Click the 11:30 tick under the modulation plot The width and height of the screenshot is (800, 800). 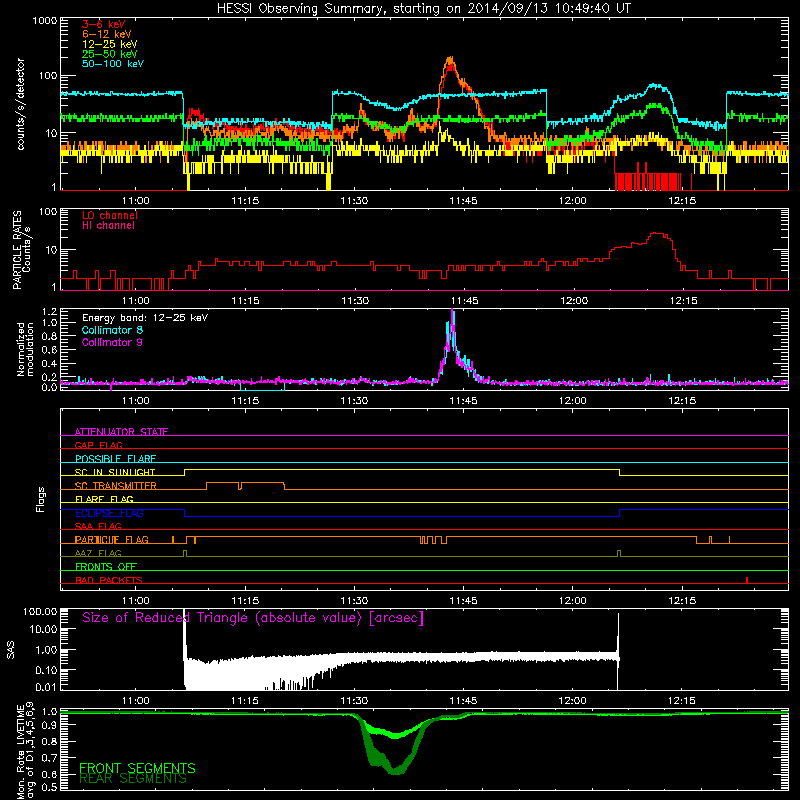[355, 401]
